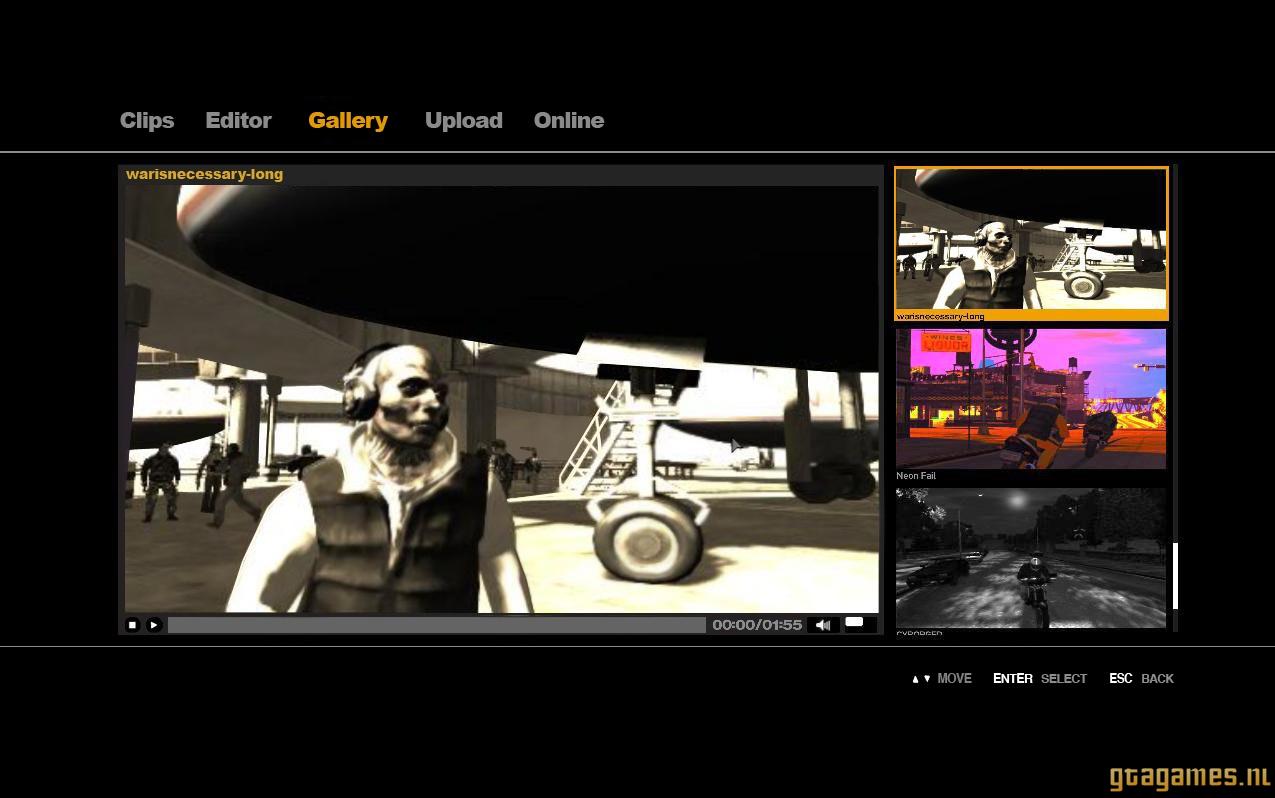Select the Gallery tab
1275x798 pixels.
point(348,120)
